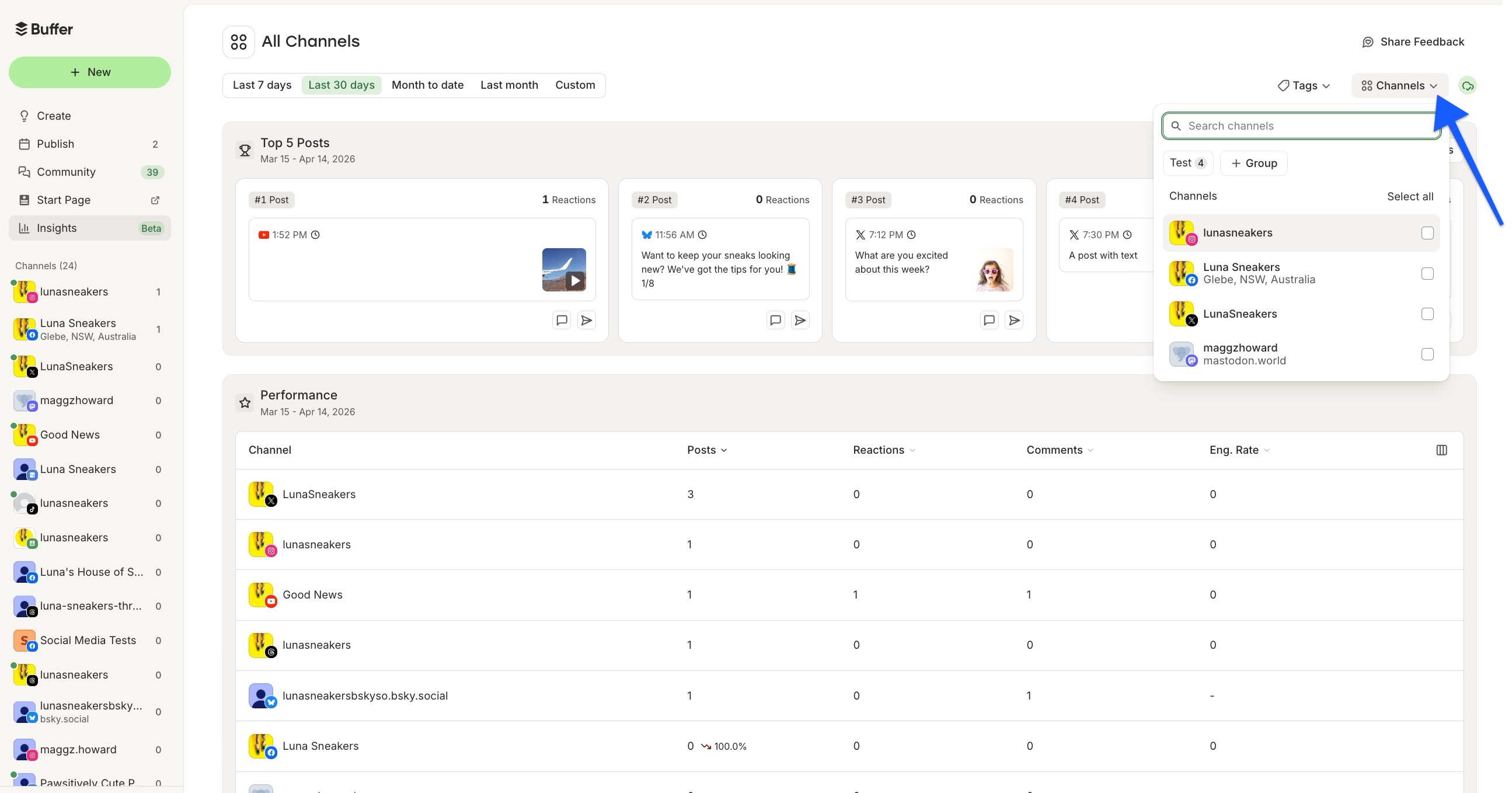Open column customization icon right of Eng. Rate
Image resolution: width=1512 pixels, height=793 pixels.
click(x=1442, y=450)
